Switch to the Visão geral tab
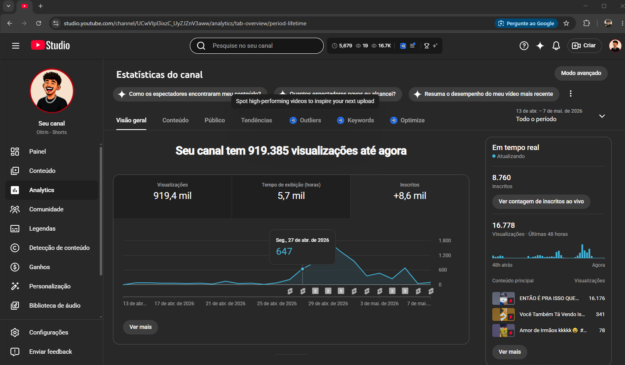This screenshot has width=625, height=365. coord(131,120)
